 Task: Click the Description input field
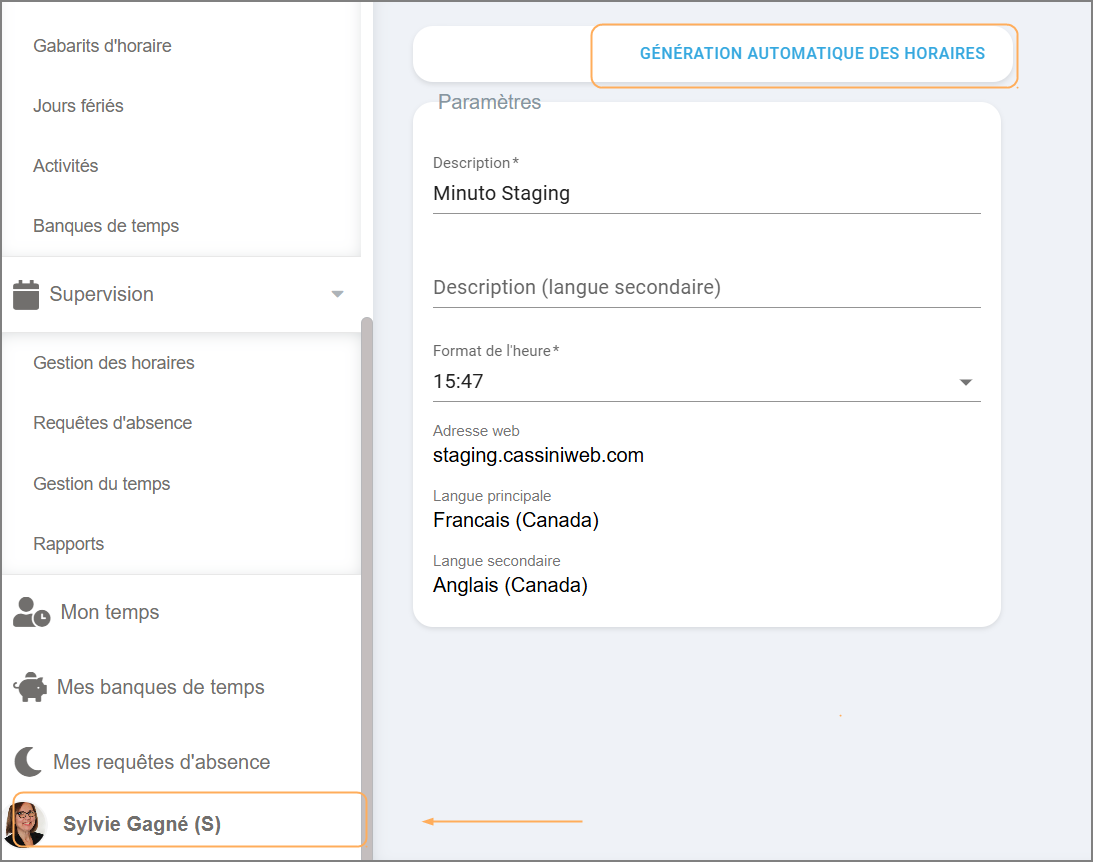tap(706, 194)
